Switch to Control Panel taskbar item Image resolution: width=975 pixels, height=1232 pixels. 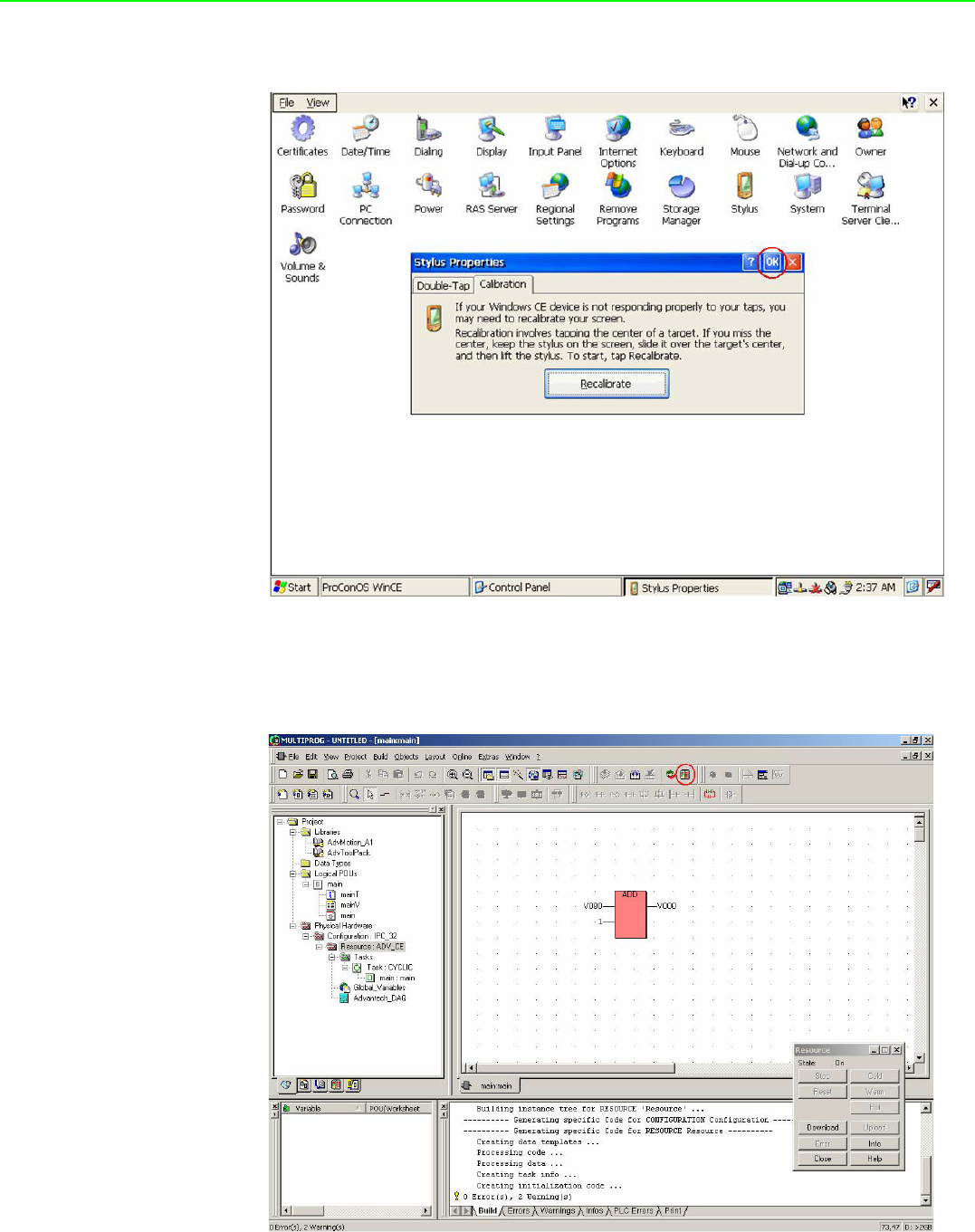tap(547, 587)
